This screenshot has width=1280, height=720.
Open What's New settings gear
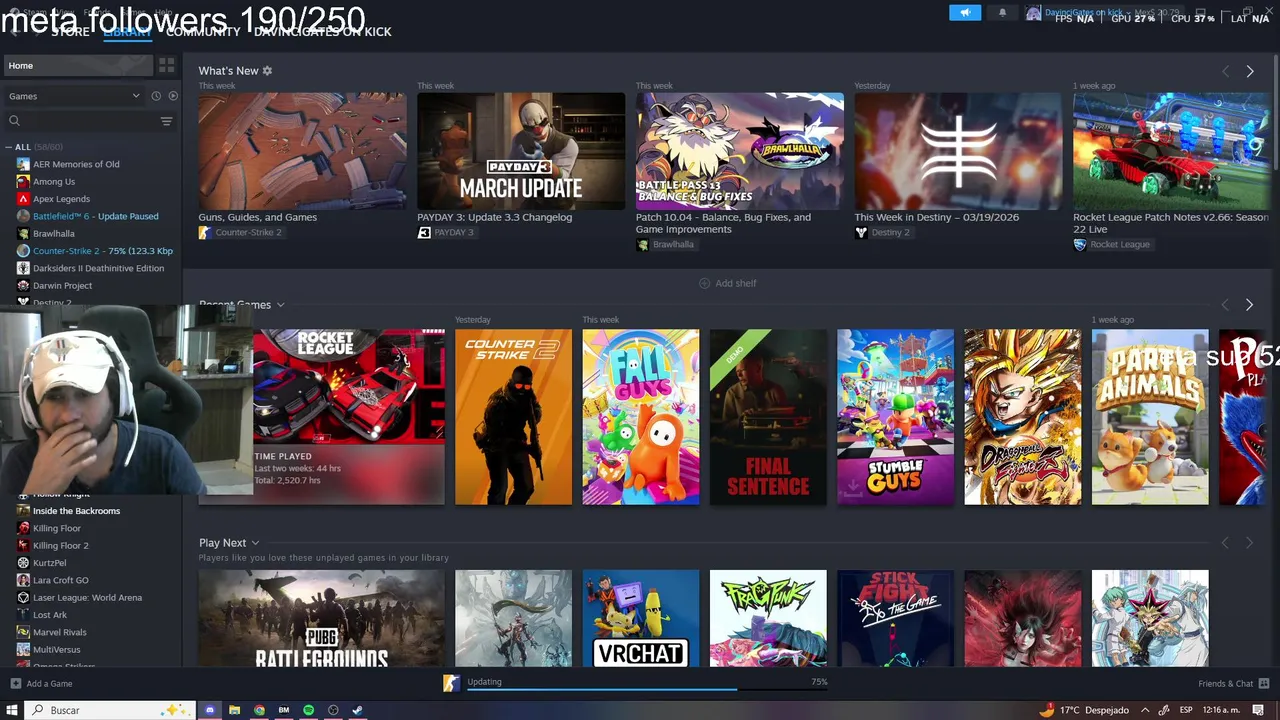pyautogui.click(x=267, y=71)
